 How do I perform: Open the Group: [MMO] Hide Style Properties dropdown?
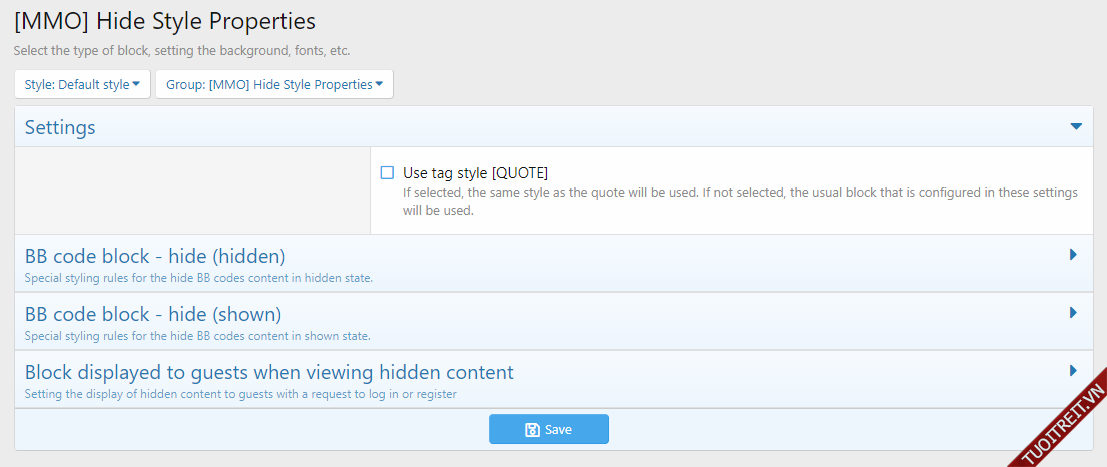coord(274,84)
